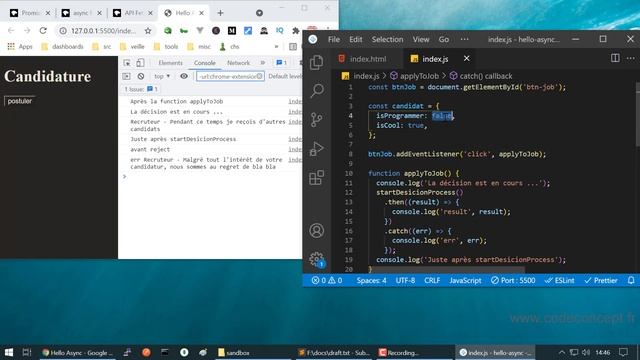
Task: Go back in Chrome
Action: 11,31
